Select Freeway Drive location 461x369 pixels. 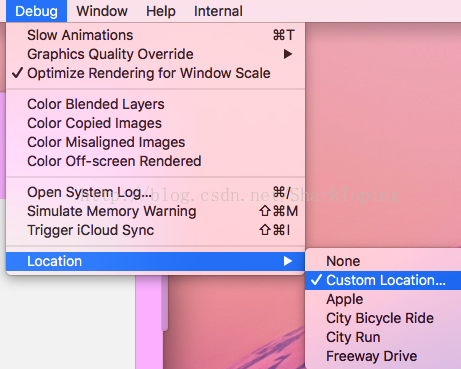[383, 356]
